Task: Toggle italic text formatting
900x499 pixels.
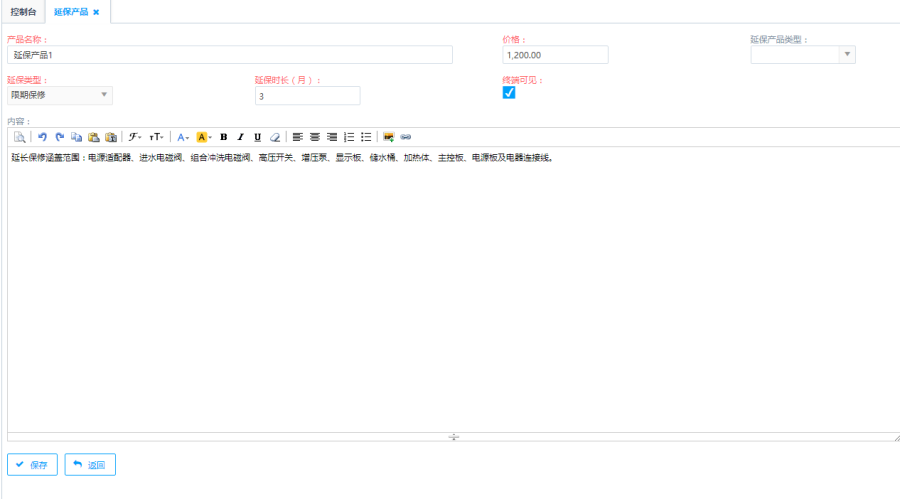Action: (x=240, y=137)
